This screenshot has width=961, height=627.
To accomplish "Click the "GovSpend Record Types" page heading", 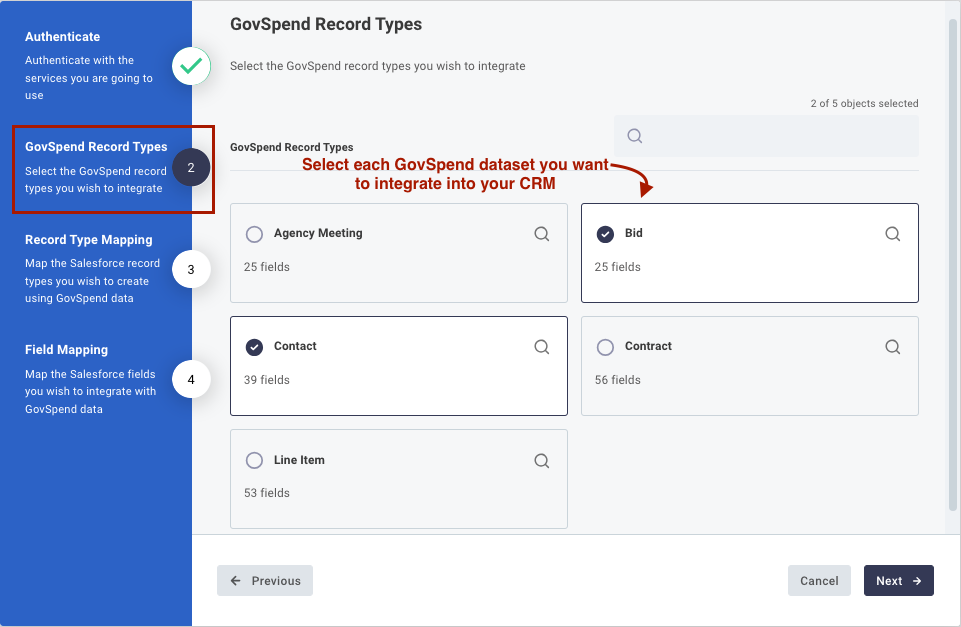I will point(326,24).
